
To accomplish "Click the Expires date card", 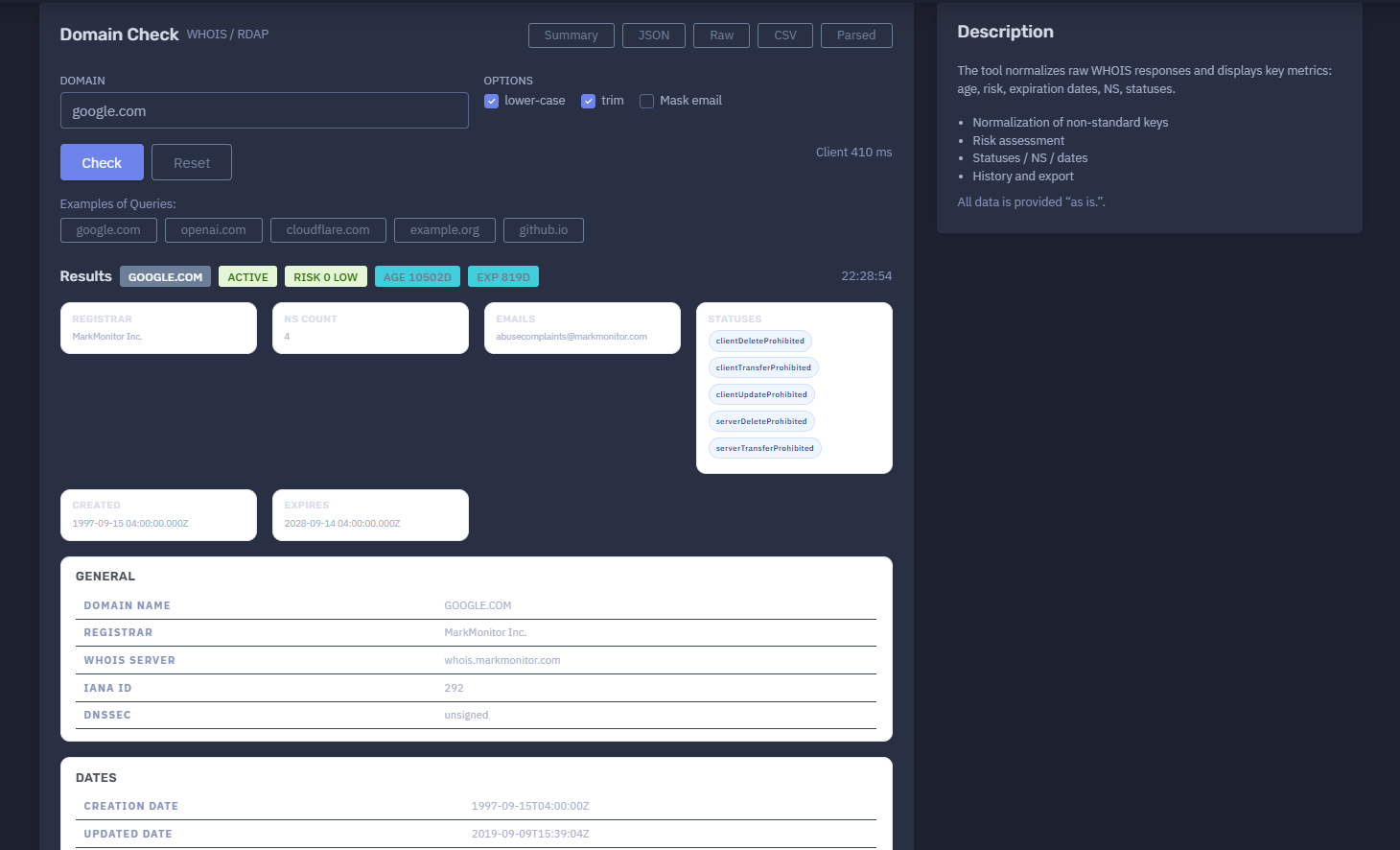I will [x=370, y=515].
